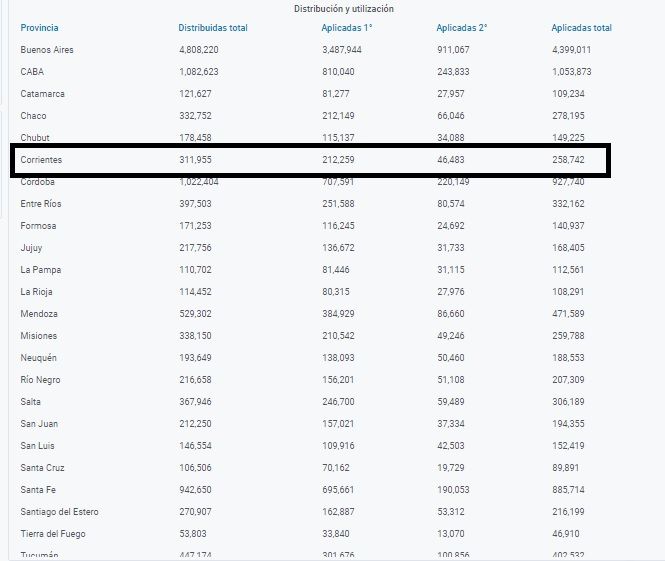
Task: Select the La Pampa province name
Action: point(40,270)
